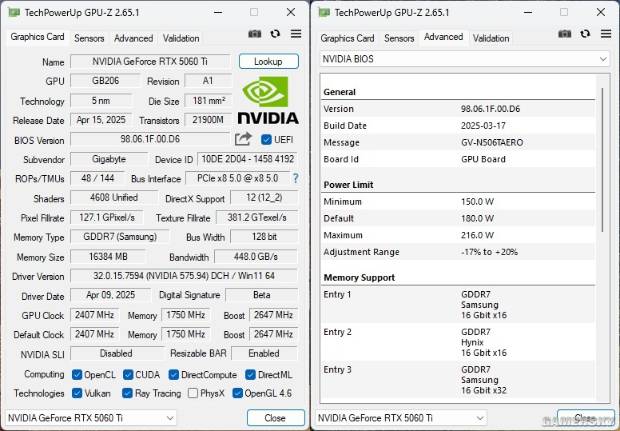Open the NVIDIA BIOS category dropdown
The width and height of the screenshot is (620, 431).
click(x=465, y=59)
